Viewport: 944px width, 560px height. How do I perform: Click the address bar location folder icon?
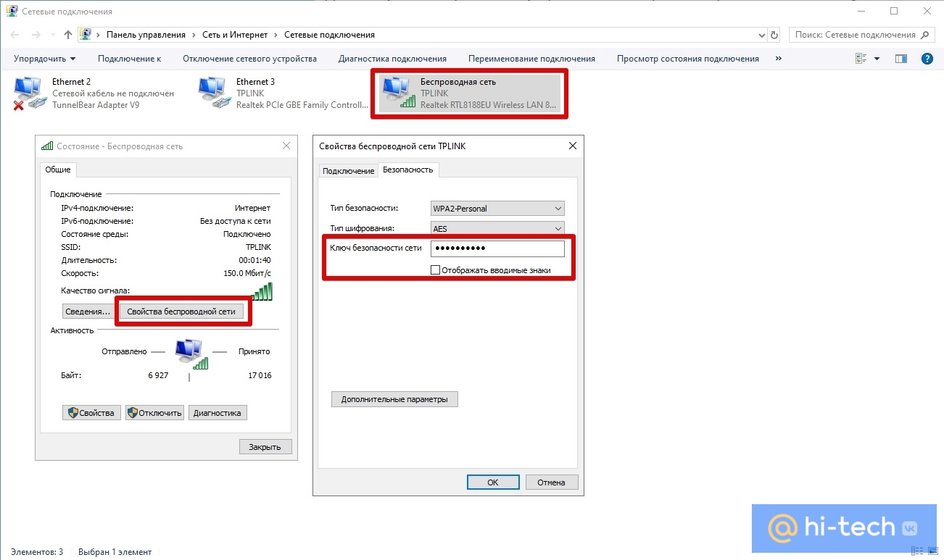coord(85,34)
